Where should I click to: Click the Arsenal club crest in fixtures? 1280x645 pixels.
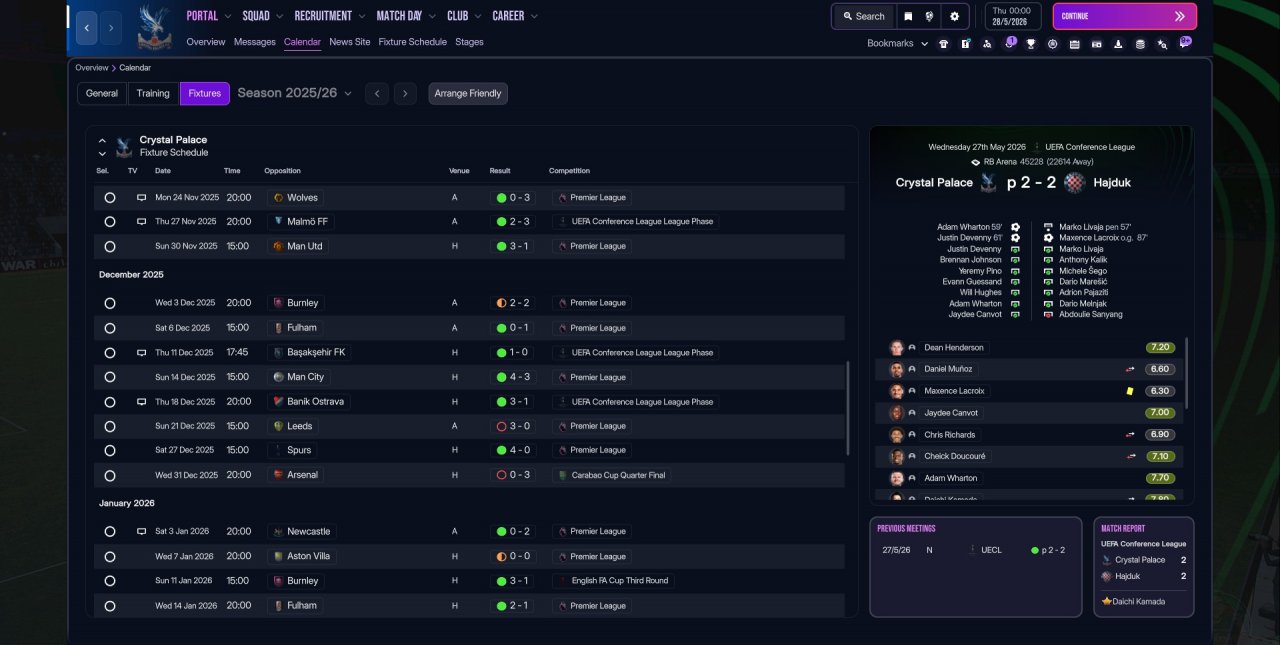(278, 475)
